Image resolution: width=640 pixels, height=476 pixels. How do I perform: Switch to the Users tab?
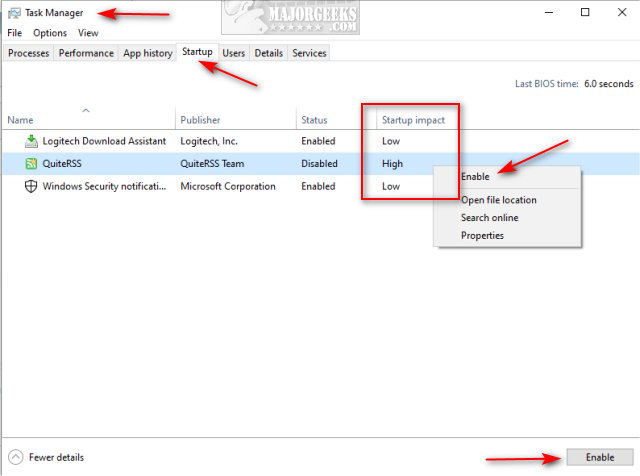tap(233, 53)
